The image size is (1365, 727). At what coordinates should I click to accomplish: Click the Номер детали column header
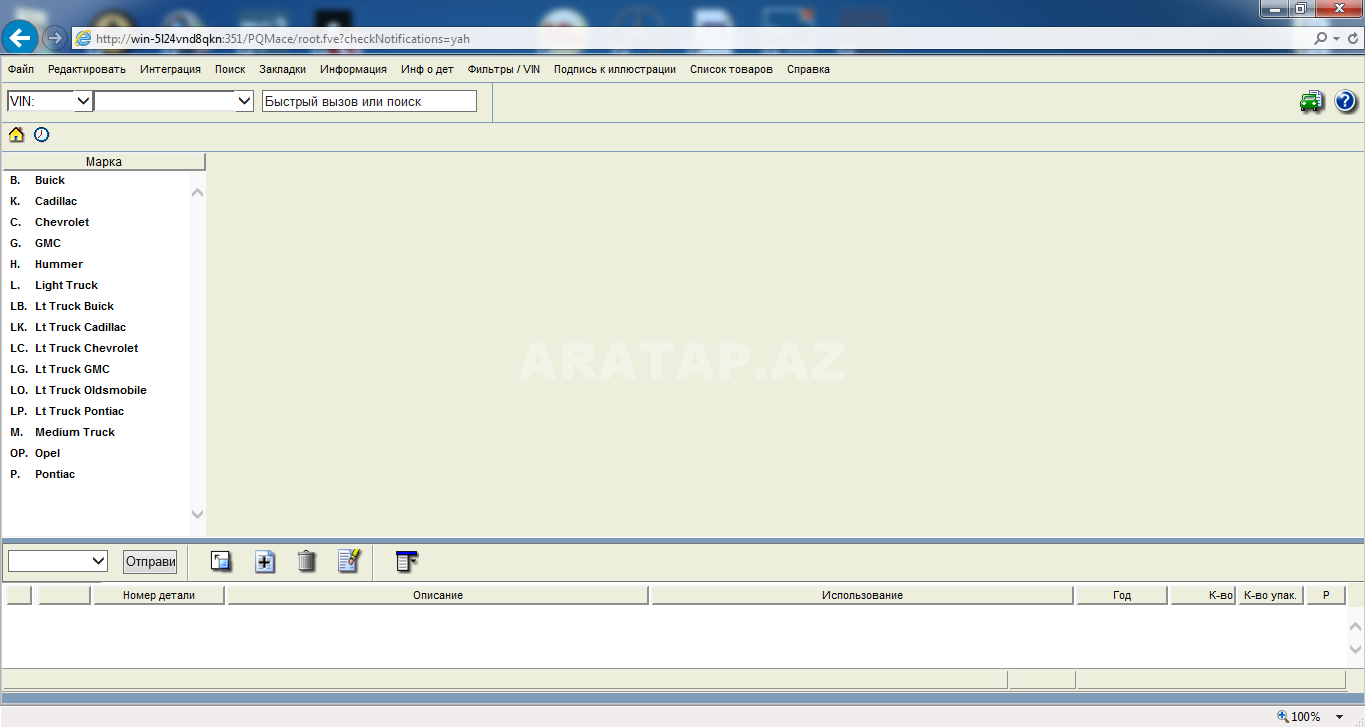pos(159,595)
